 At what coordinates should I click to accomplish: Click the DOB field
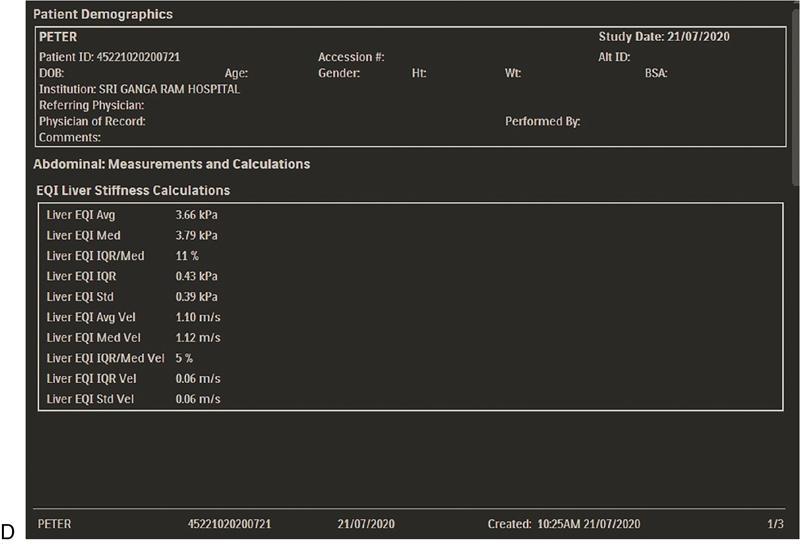pyautogui.click(x=51, y=73)
